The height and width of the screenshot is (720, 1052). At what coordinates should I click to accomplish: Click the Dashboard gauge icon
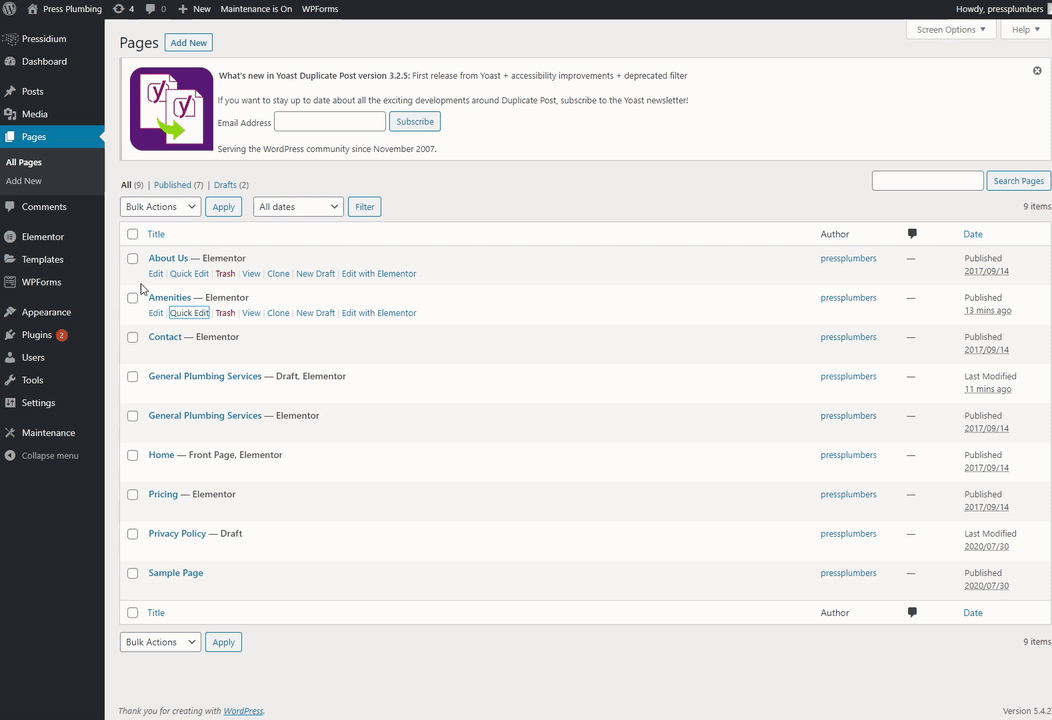10,61
